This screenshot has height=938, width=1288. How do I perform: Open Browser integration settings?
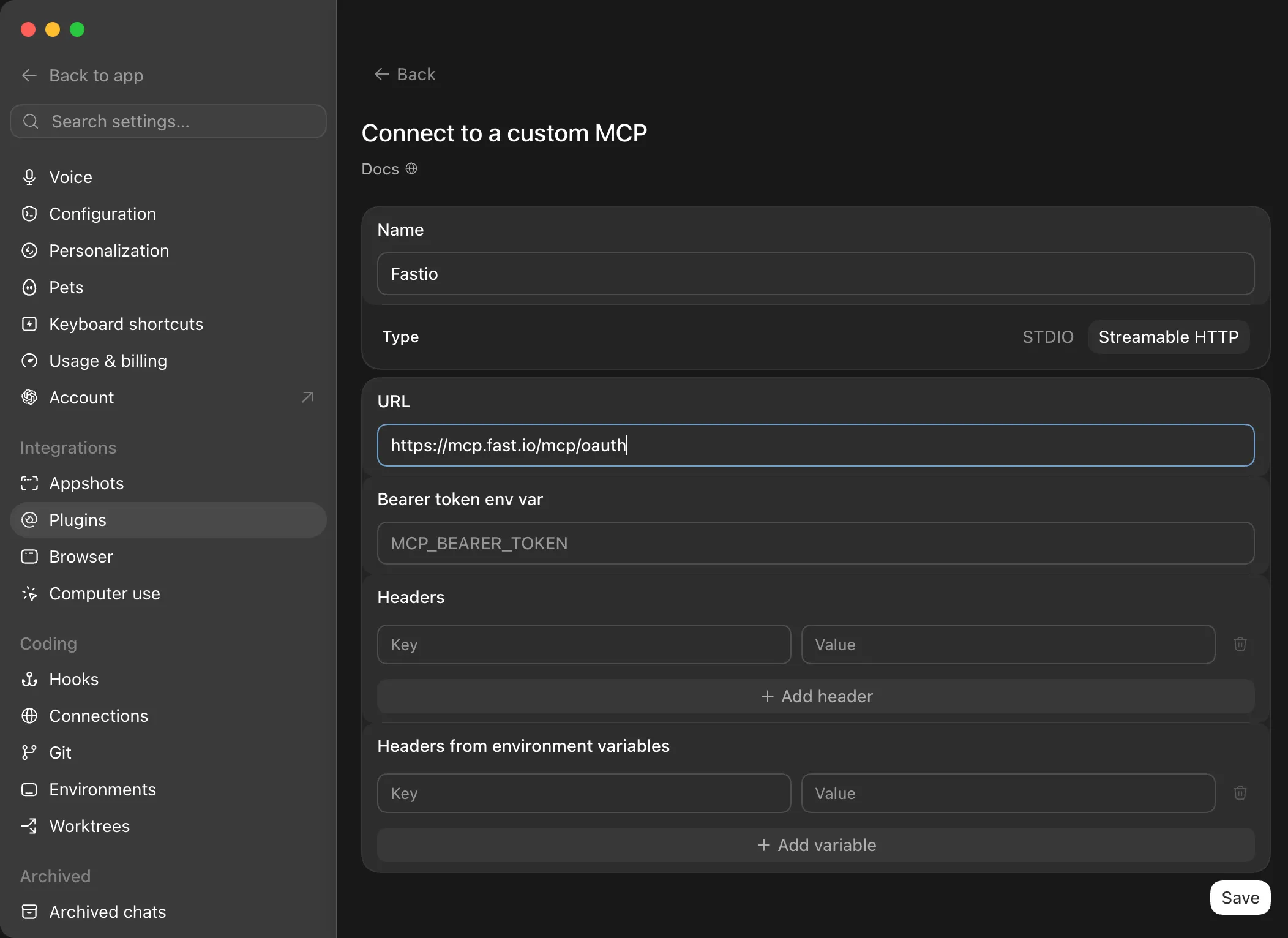168,557
